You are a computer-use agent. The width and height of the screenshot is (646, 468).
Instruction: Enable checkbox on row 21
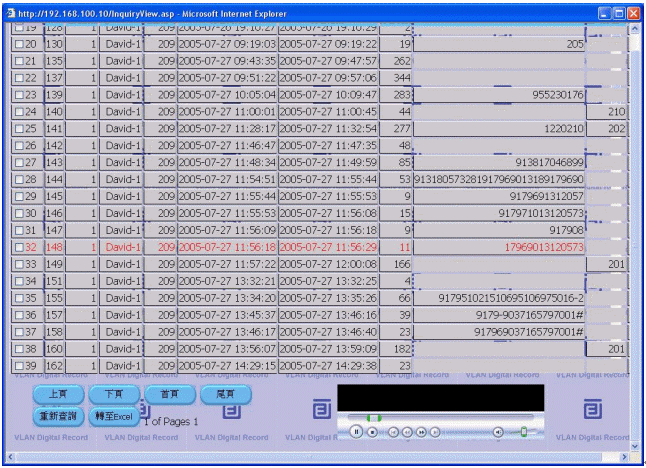[19, 61]
